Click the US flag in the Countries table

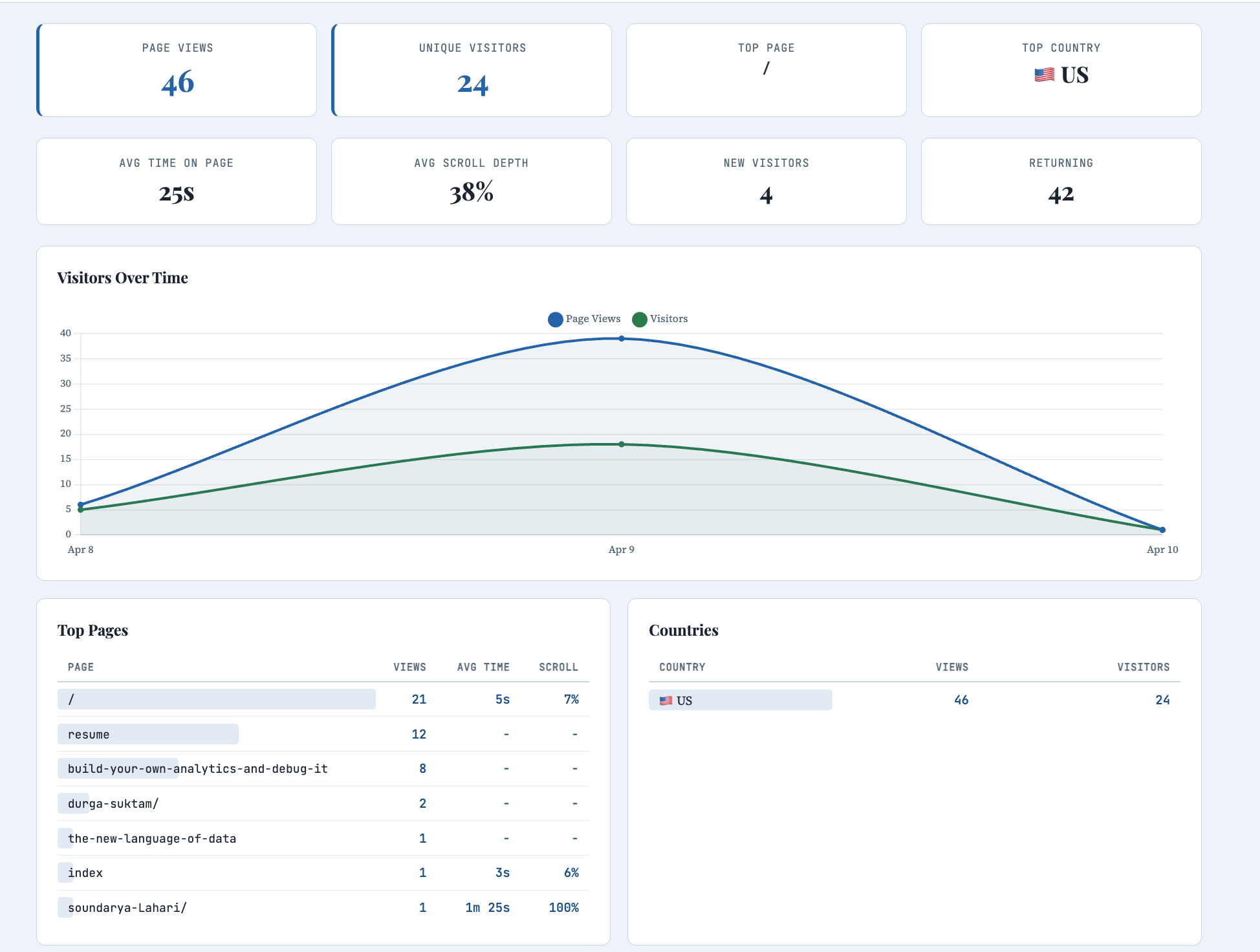coord(666,700)
